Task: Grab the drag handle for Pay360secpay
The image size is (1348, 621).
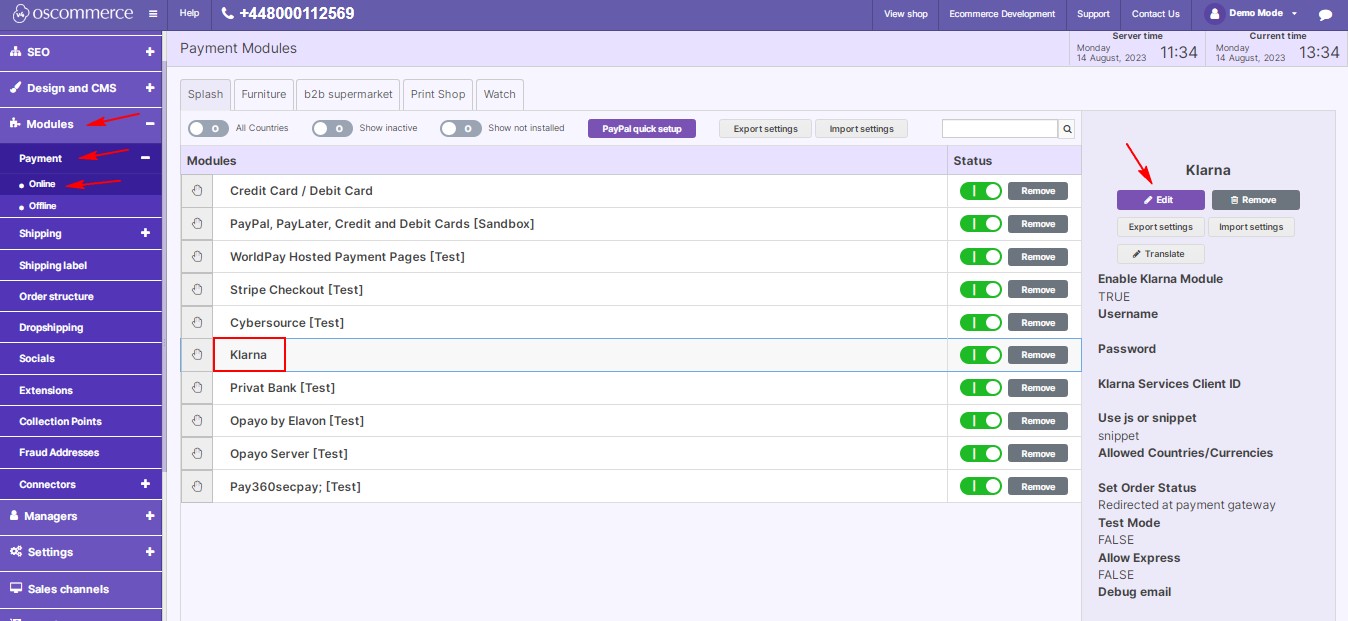Action: [x=197, y=487]
